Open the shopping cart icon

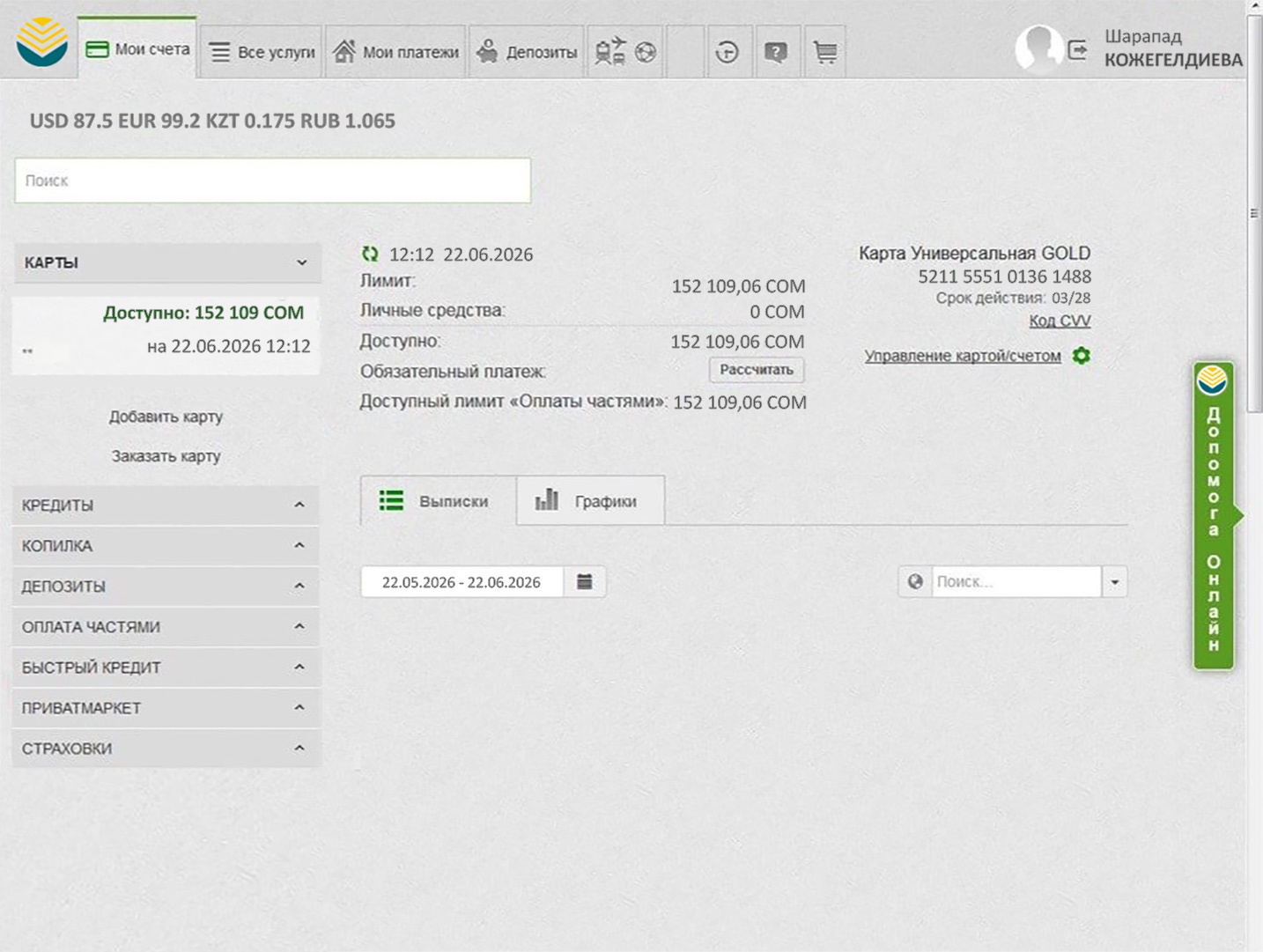[825, 52]
